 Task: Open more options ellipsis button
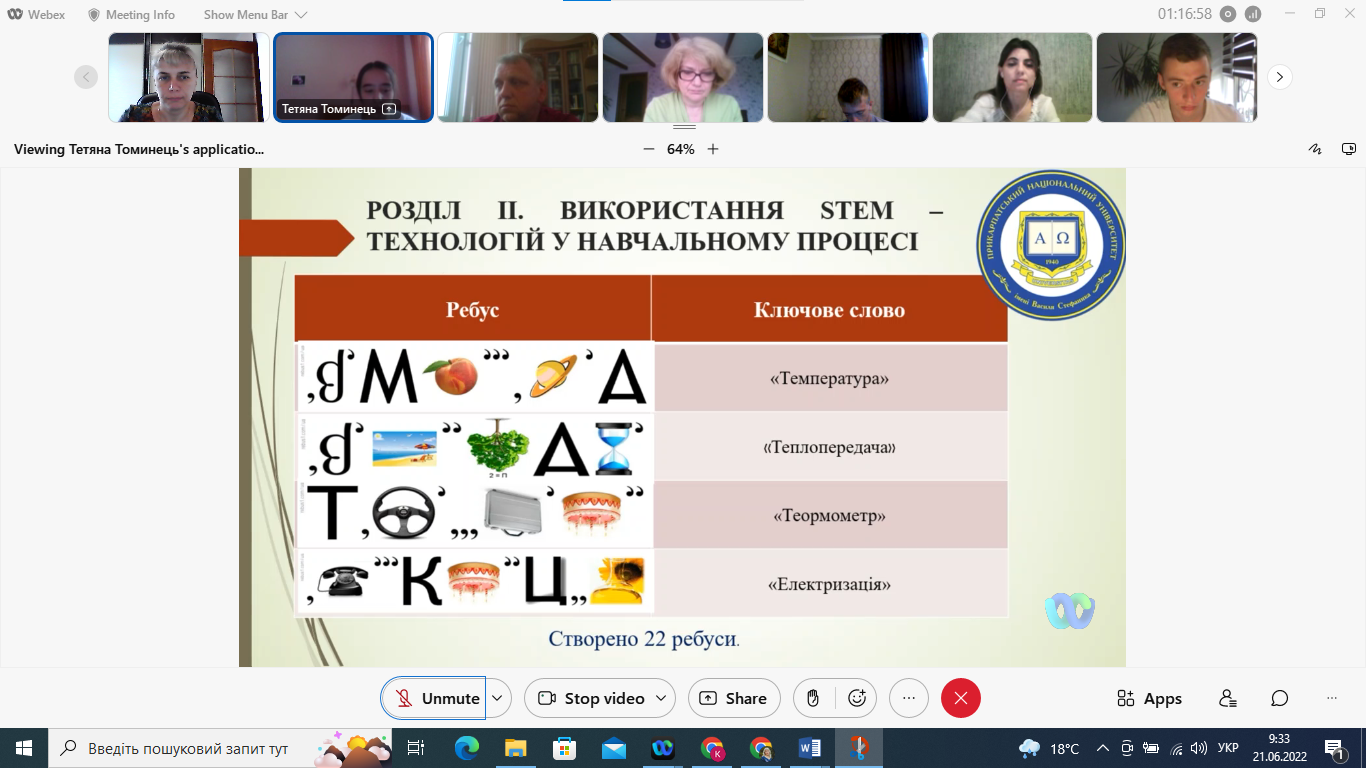coord(908,698)
